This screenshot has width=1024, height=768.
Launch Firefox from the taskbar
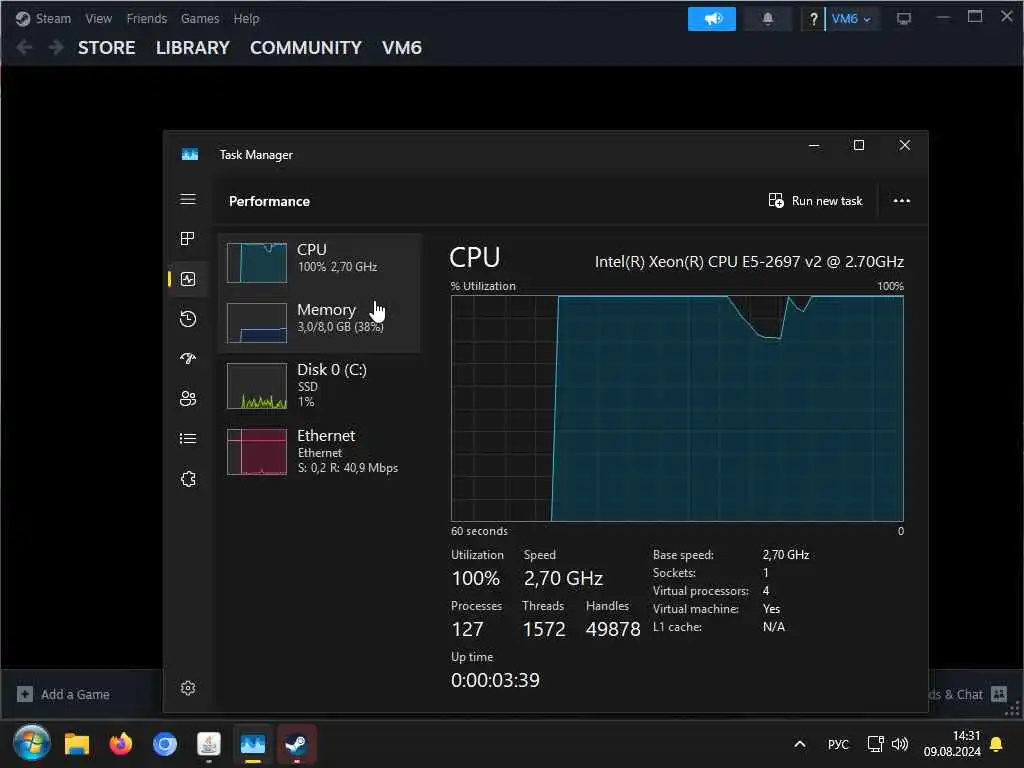tap(121, 744)
